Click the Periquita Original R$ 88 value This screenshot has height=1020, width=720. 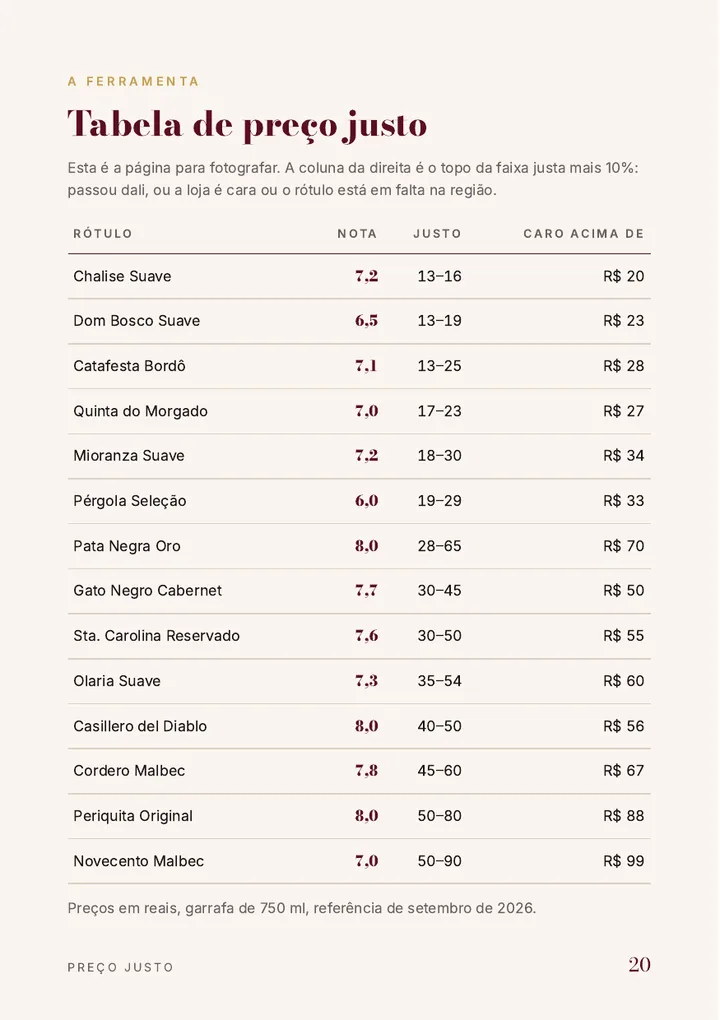coord(624,816)
